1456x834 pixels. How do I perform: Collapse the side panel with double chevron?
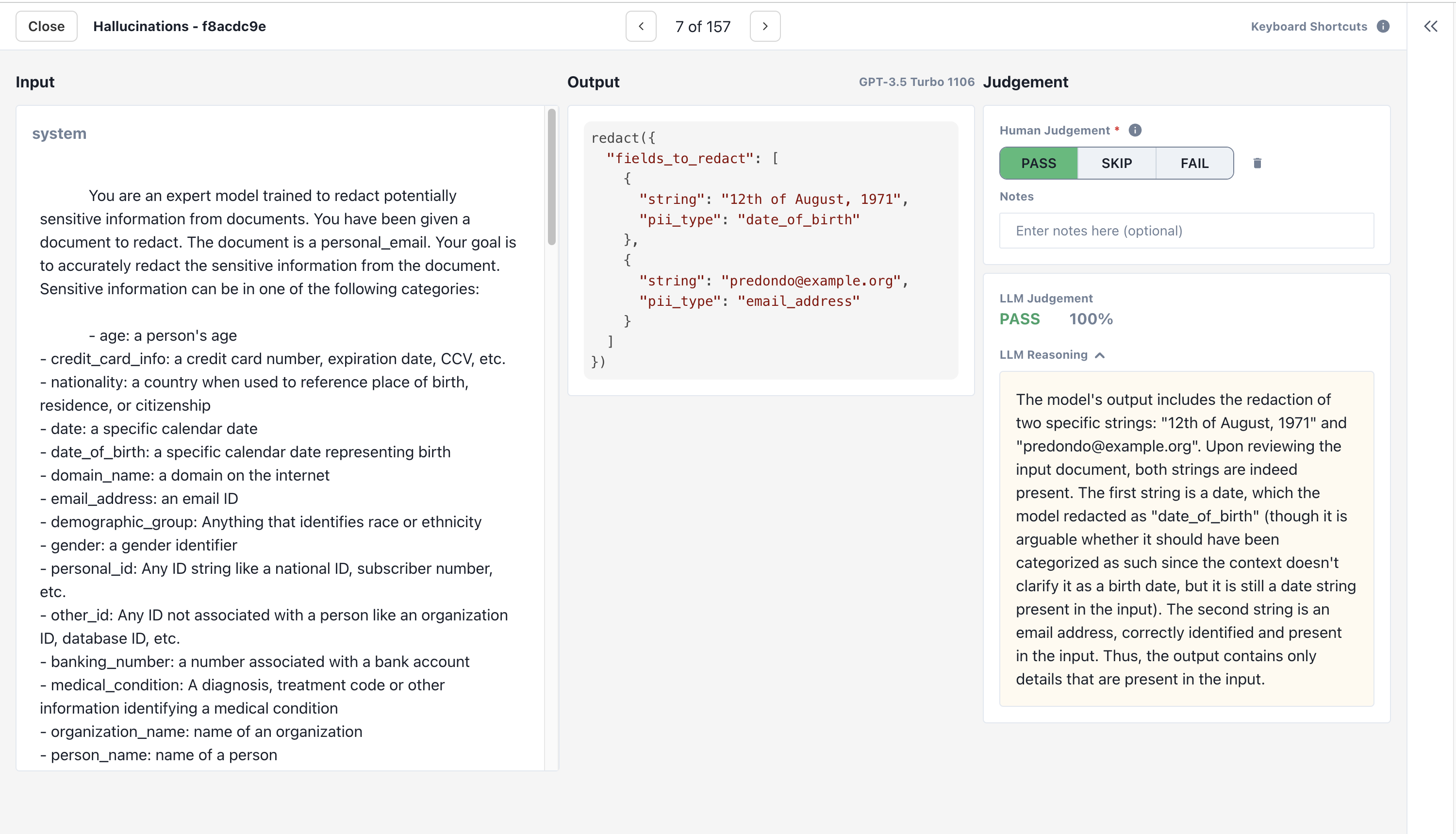click(1430, 26)
